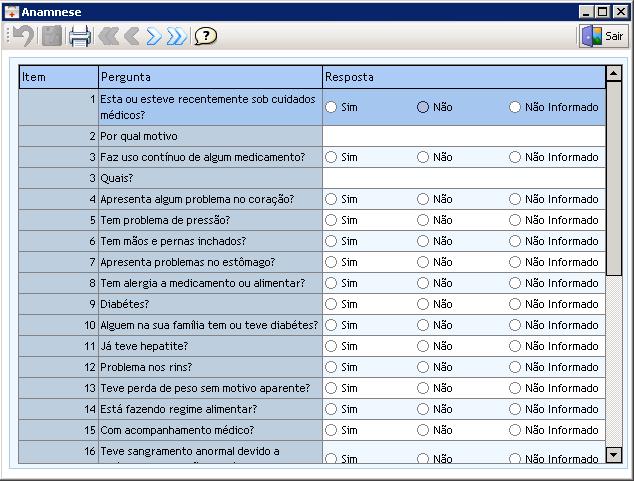Maximize the Anamnese window
The image size is (634, 481).
point(602,12)
